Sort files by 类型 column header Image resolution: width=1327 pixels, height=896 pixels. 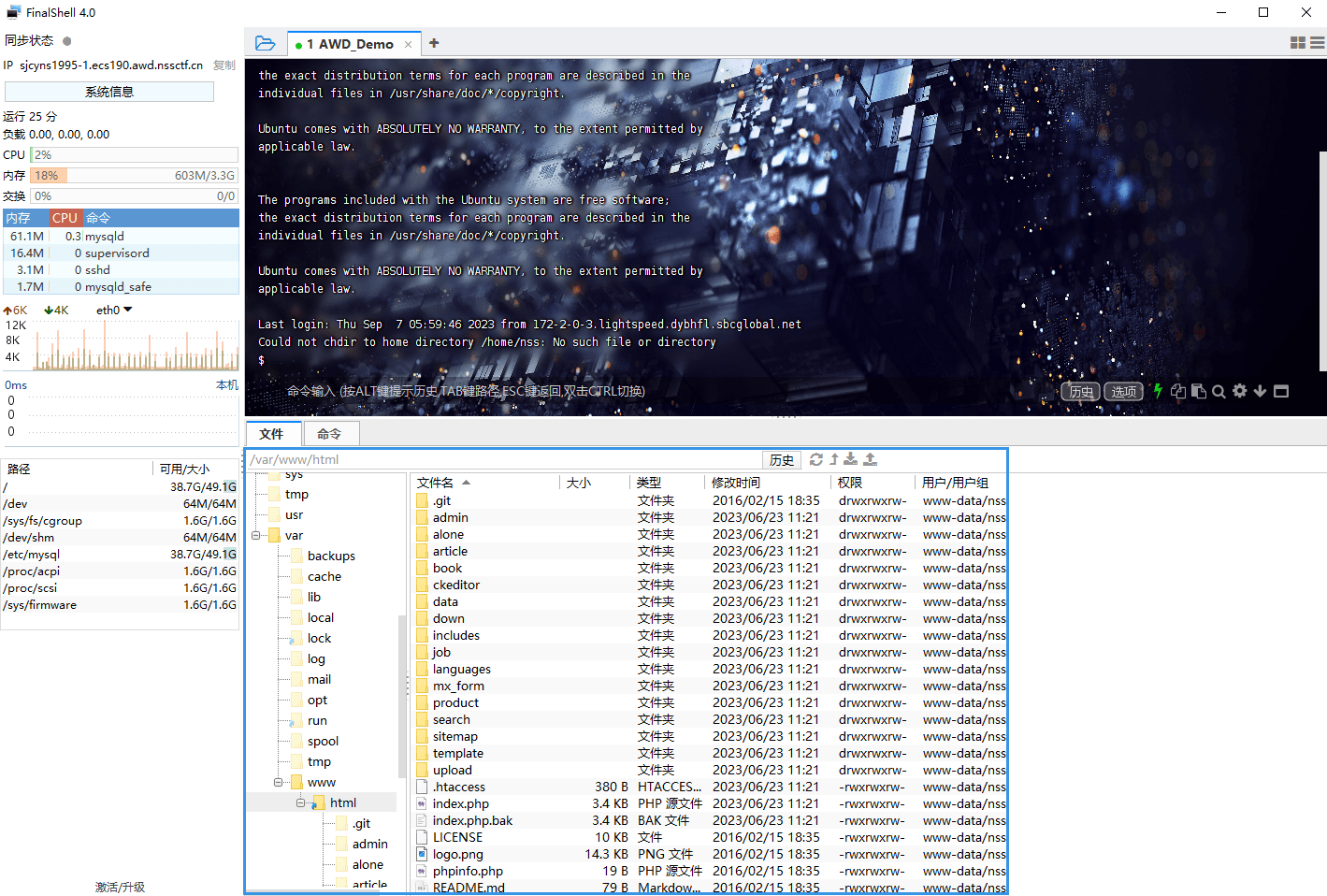click(668, 483)
